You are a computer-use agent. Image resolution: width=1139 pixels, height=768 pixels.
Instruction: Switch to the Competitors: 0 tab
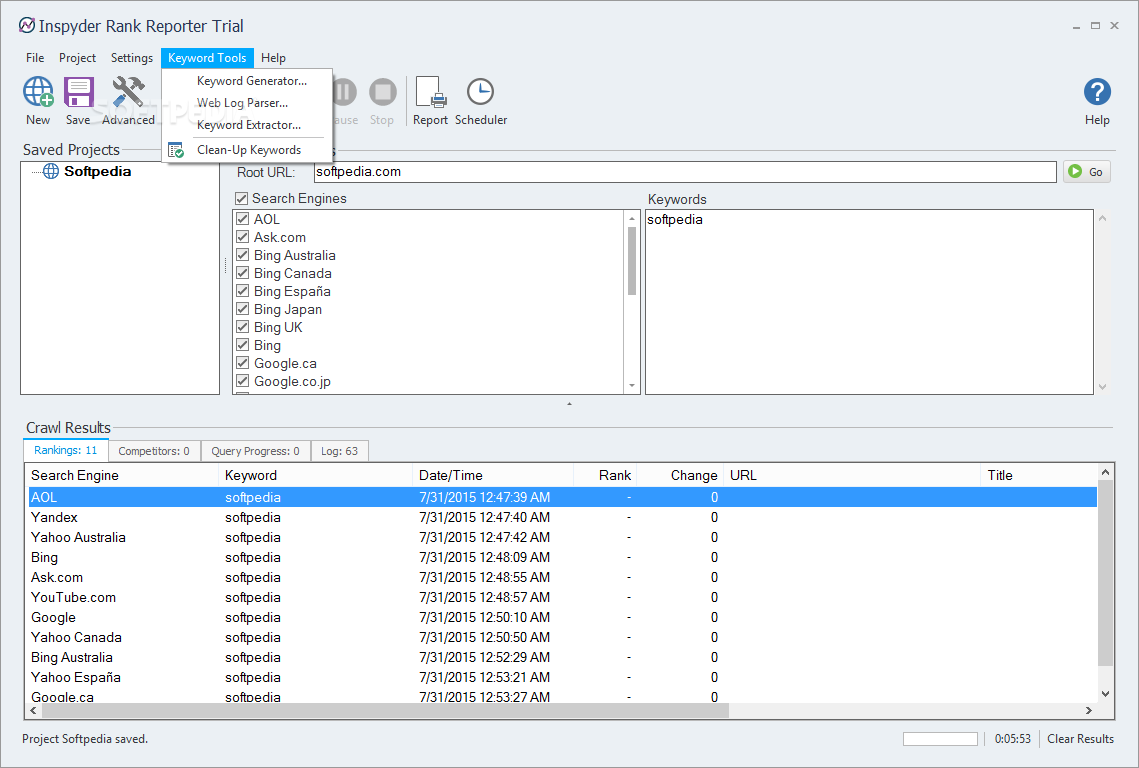(154, 451)
